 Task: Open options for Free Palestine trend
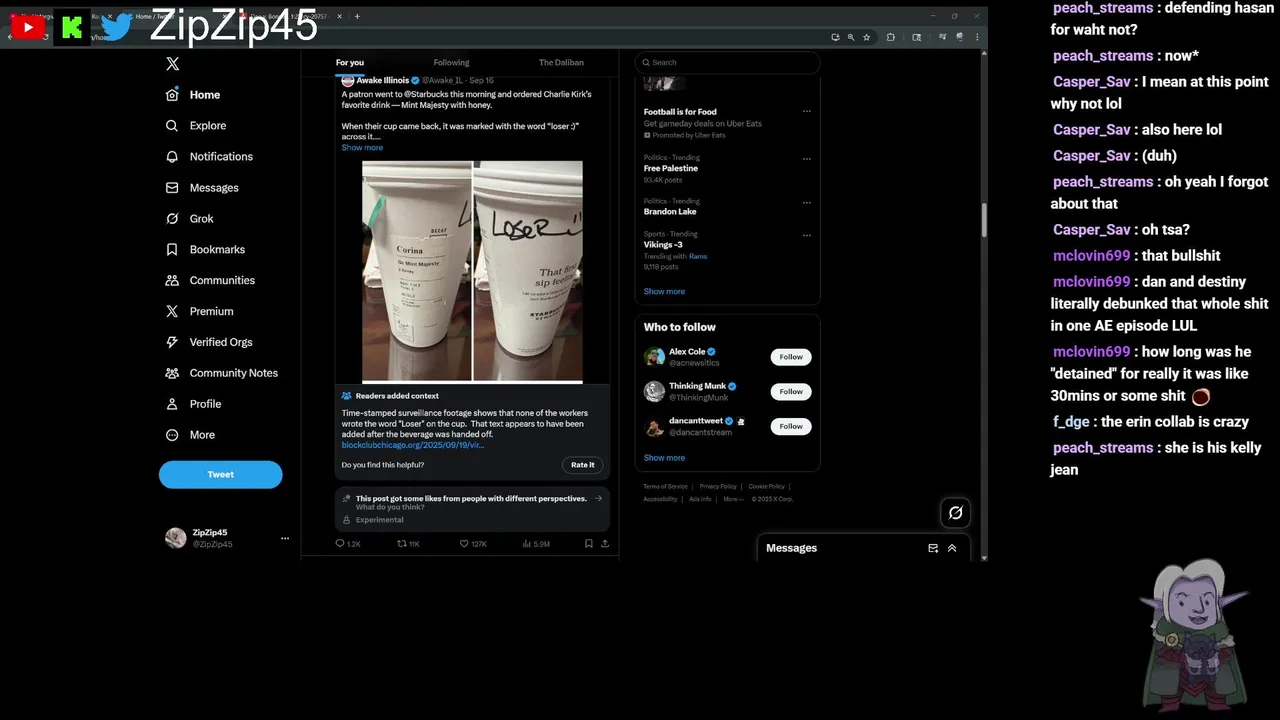click(x=807, y=158)
